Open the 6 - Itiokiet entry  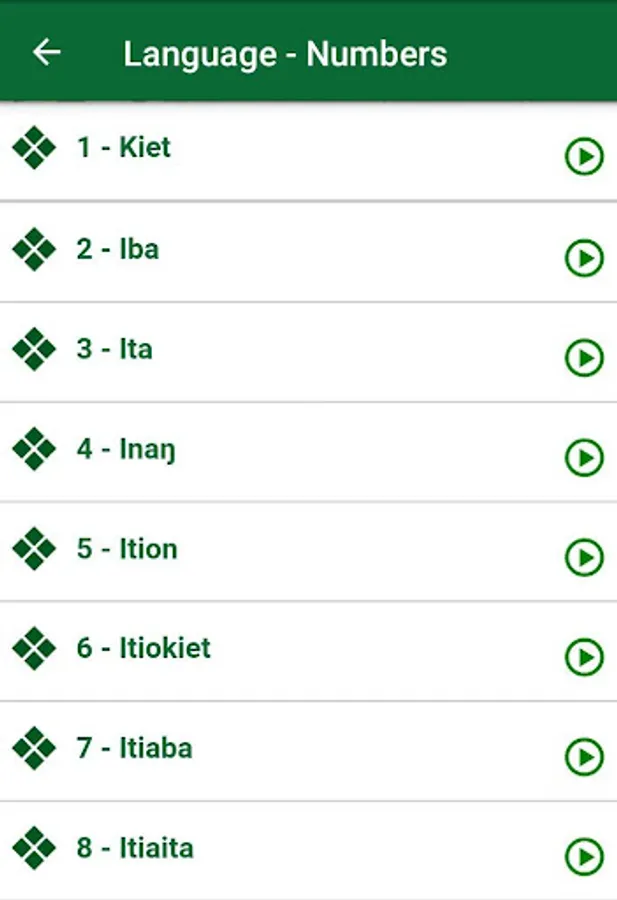[x=308, y=651]
